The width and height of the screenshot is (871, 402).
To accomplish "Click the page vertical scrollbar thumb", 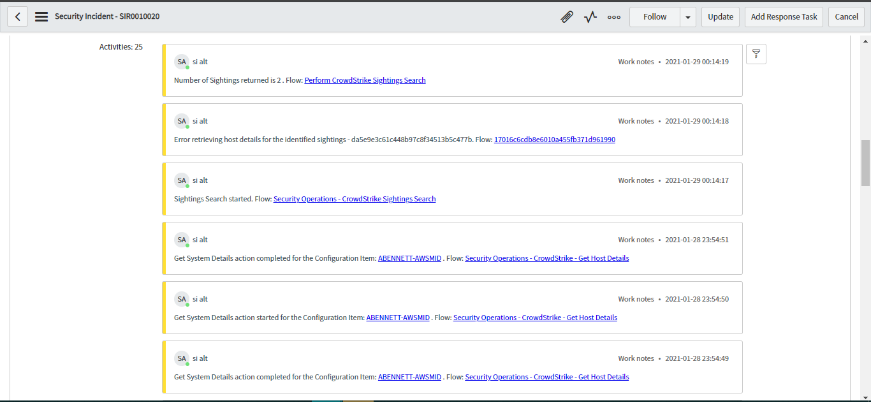I will pyautogui.click(x=865, y=163).
